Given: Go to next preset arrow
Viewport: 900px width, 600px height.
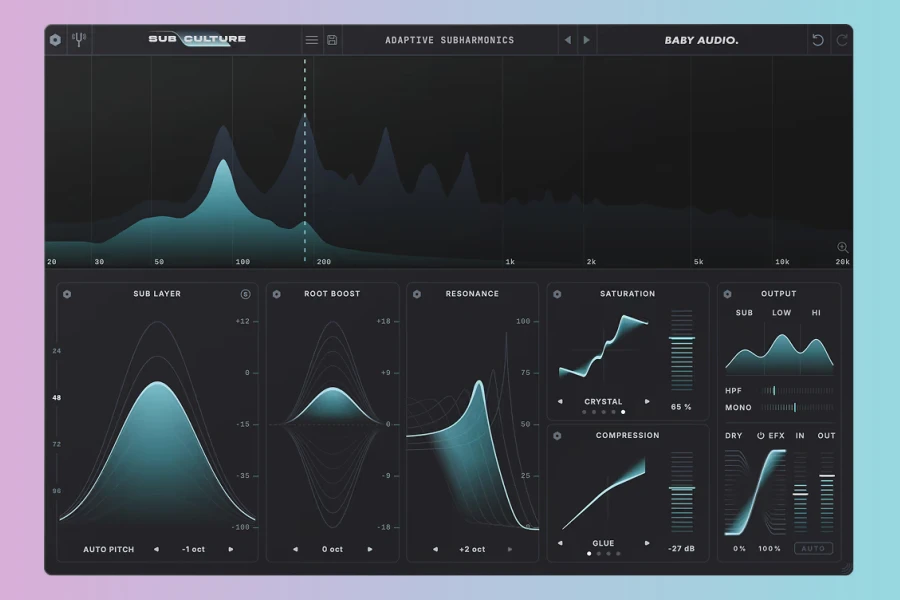Looking at the screenshot, I should coord(587,40).
